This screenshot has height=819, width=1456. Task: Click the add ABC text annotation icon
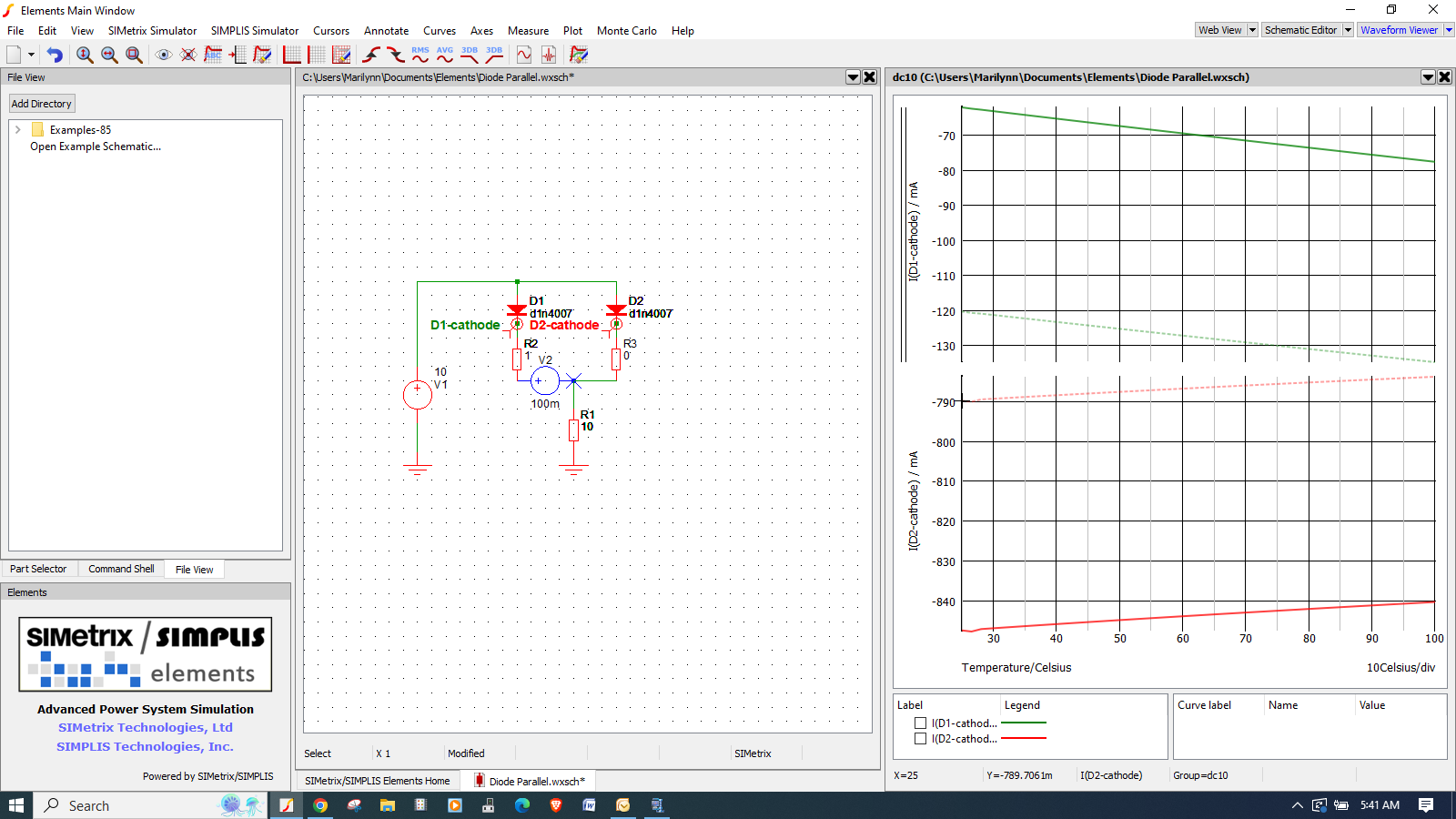pyautogui.click(x=213, y=55)
